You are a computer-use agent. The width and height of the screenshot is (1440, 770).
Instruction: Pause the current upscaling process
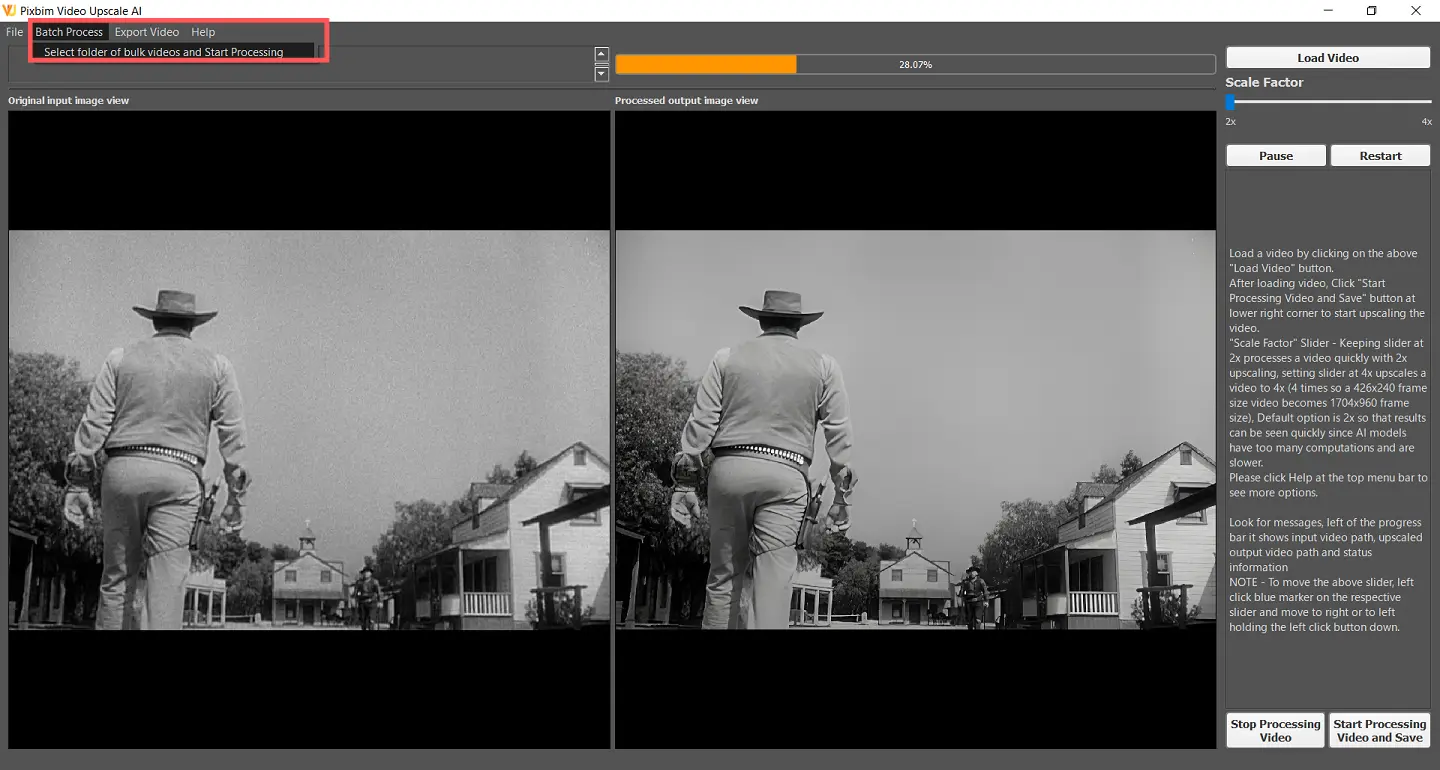tap(1275, 155)
